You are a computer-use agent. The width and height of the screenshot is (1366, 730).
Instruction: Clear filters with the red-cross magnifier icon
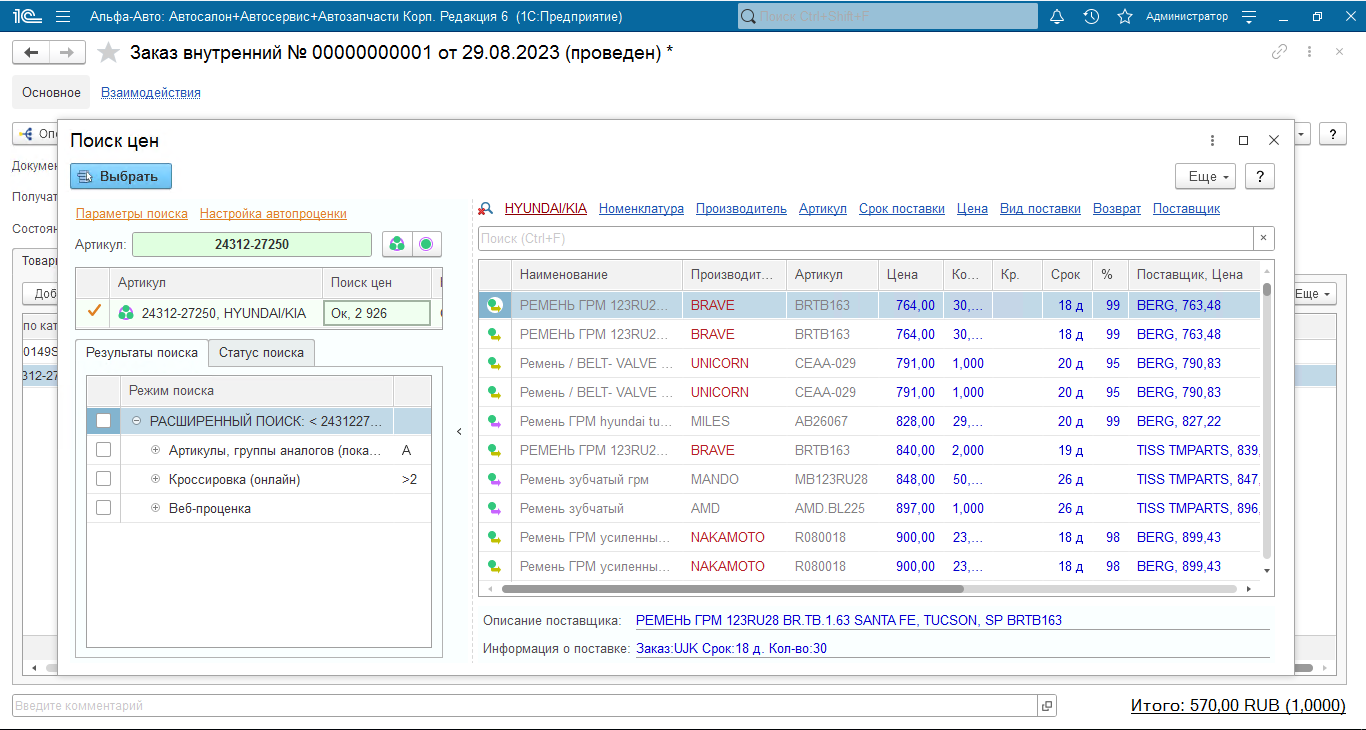point(485,209)
